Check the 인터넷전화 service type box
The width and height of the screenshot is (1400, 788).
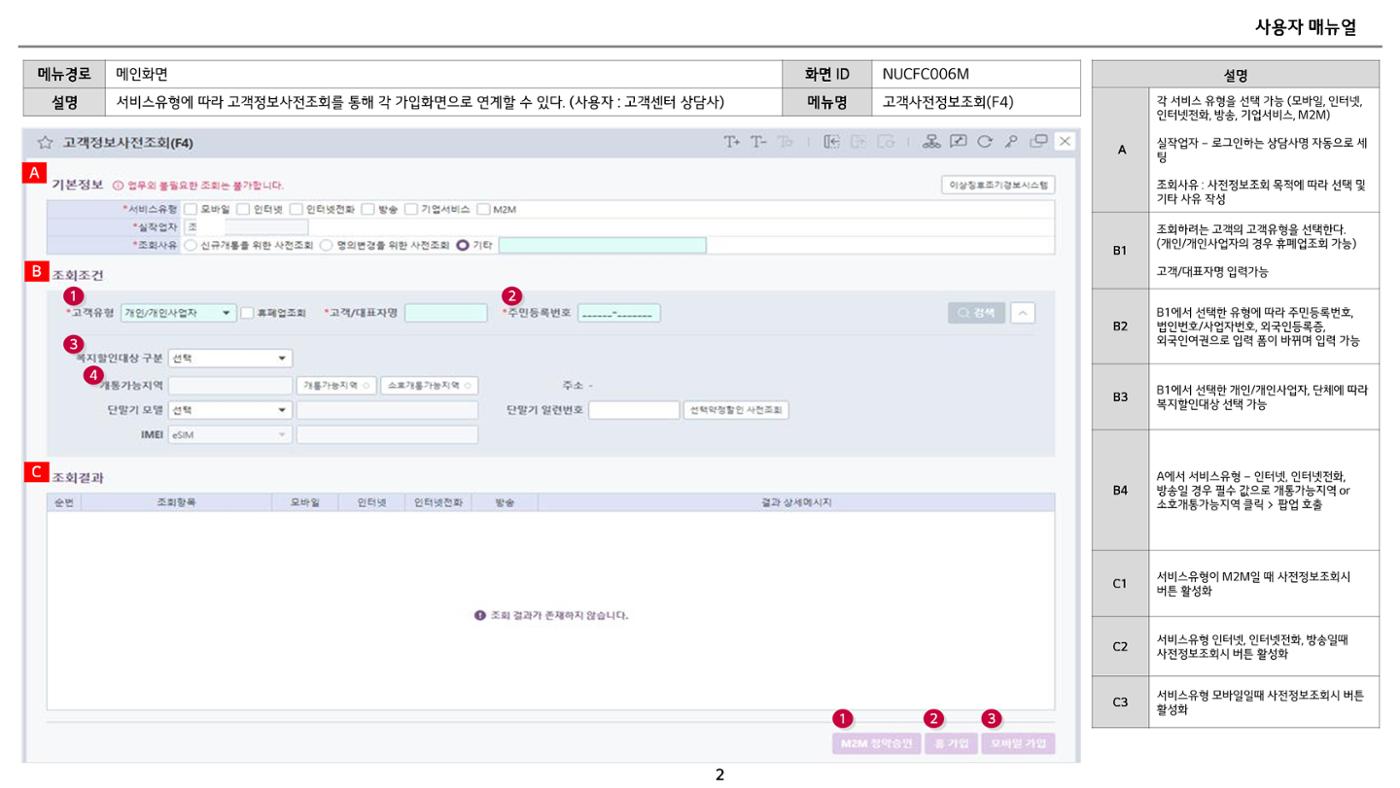[x=296, y=210]
